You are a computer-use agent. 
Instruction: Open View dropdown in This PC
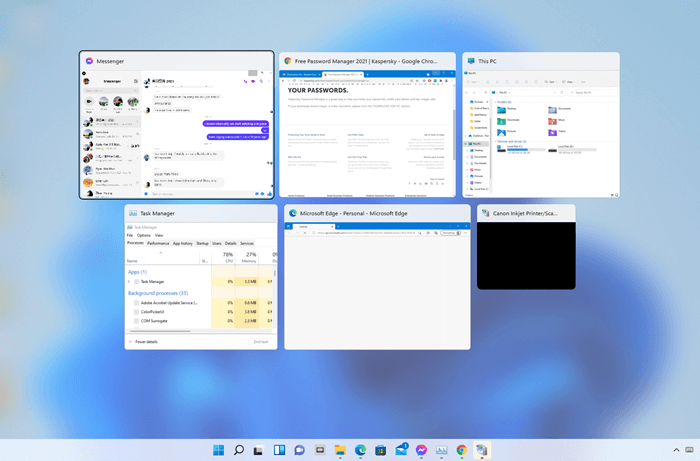coord(568,82)
